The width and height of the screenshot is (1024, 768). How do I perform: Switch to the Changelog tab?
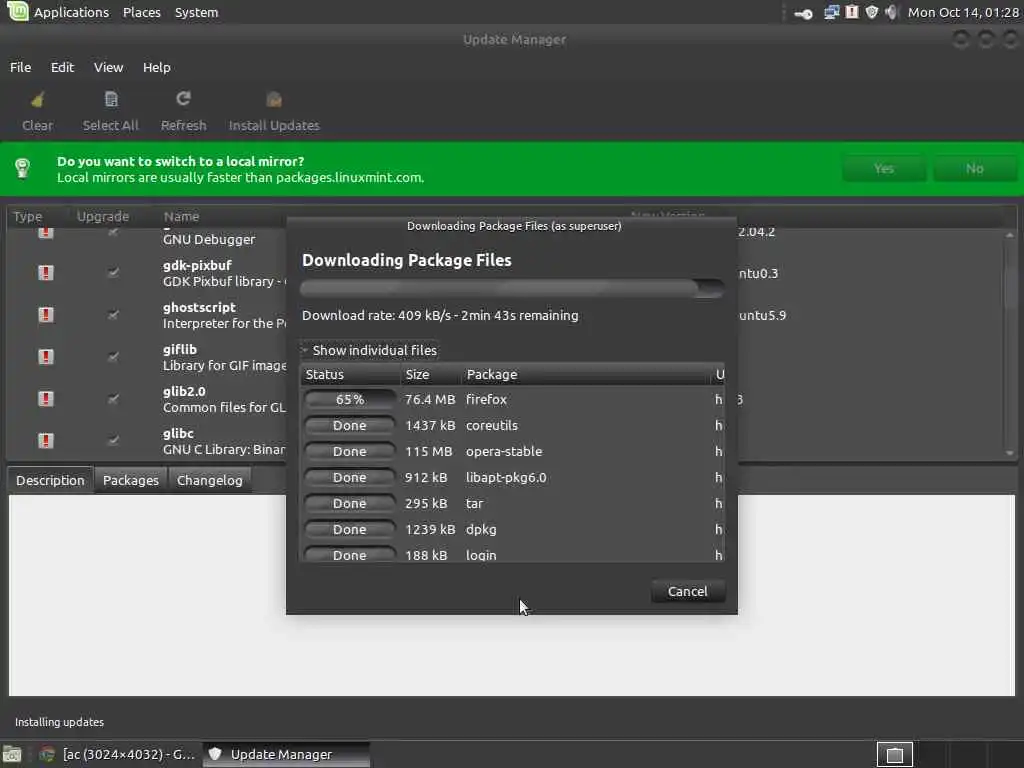(210, 480)
